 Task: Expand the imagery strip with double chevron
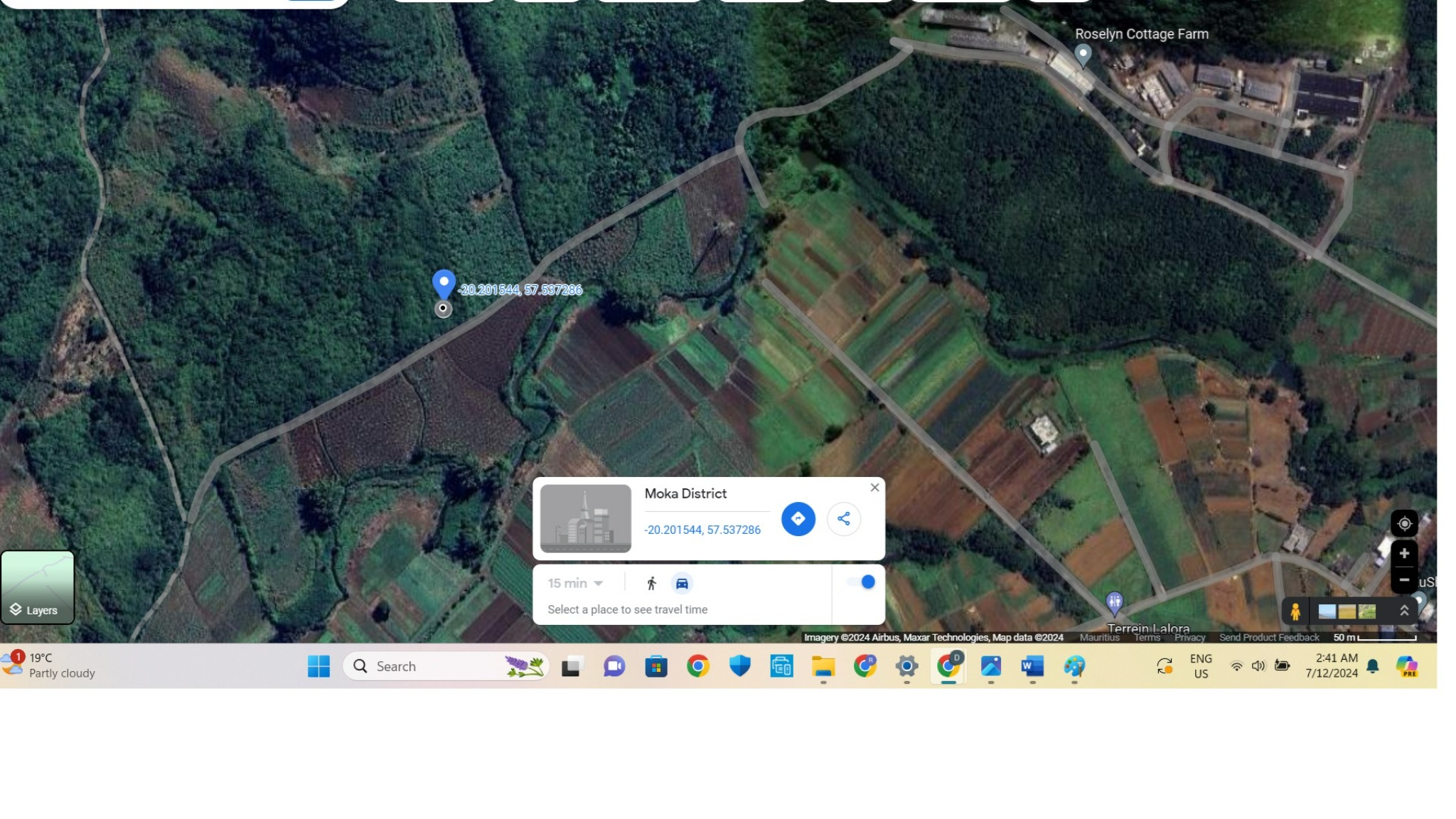click(1404, 611)
